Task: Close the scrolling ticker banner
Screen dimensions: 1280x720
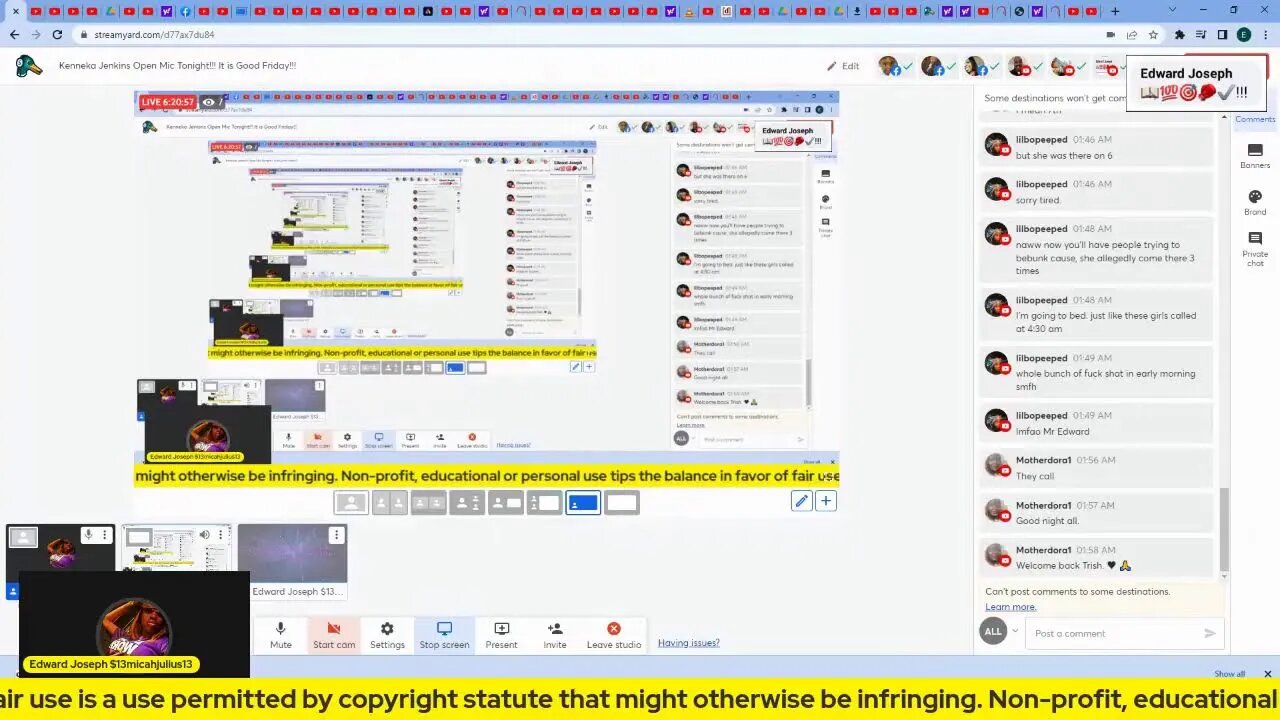Action: tap(1267, 674)
